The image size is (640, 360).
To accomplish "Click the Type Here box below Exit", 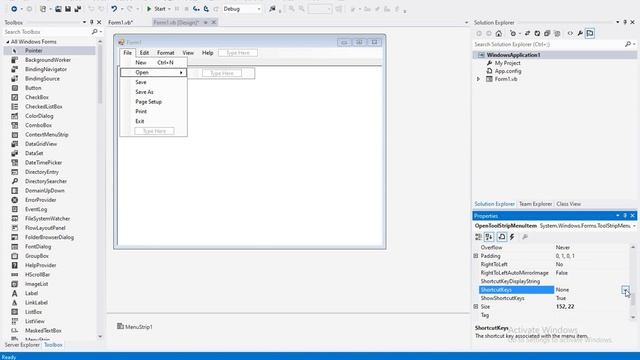I will coord(154,131).
